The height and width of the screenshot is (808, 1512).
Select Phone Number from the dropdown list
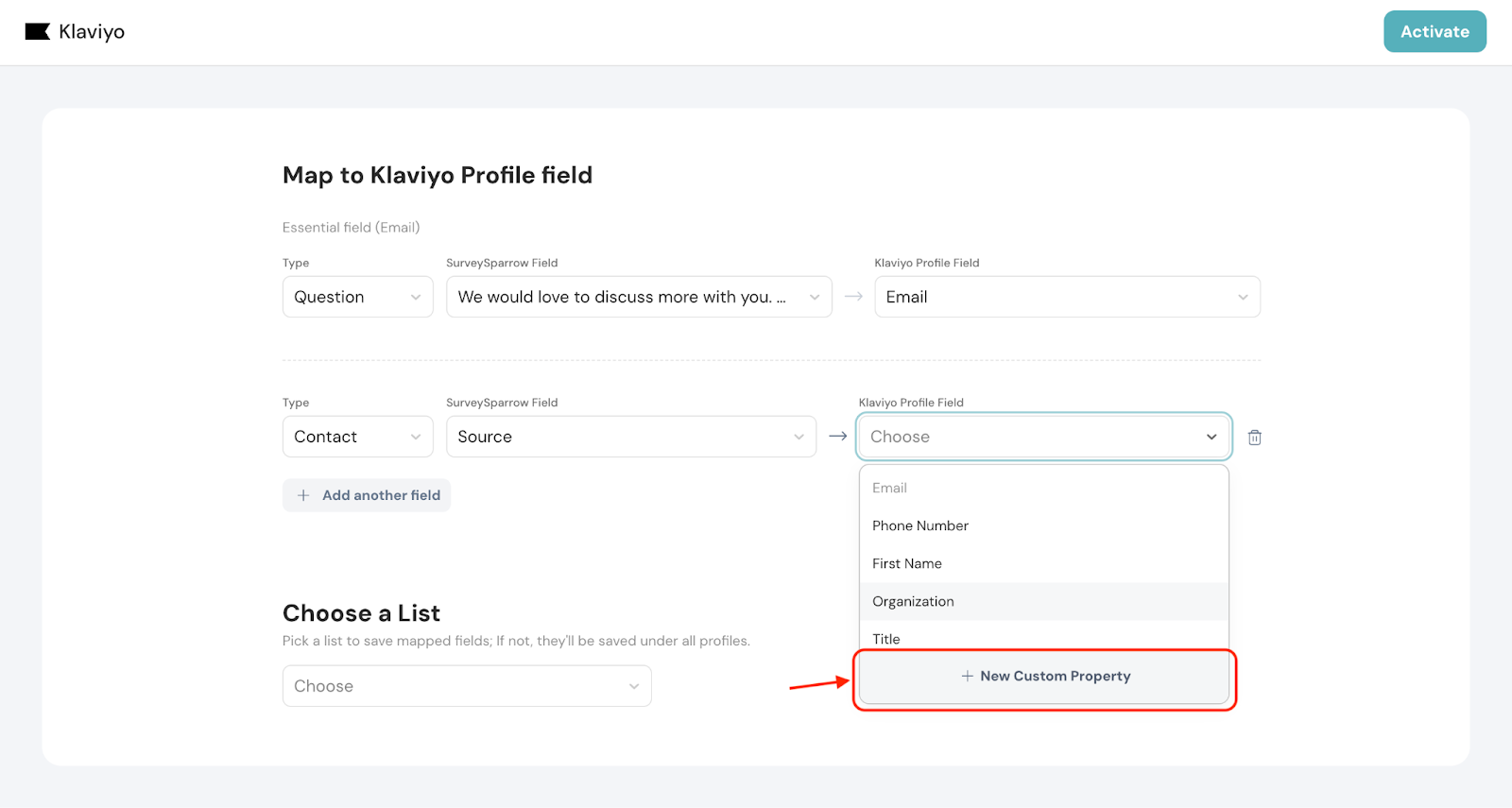point(920,525)
